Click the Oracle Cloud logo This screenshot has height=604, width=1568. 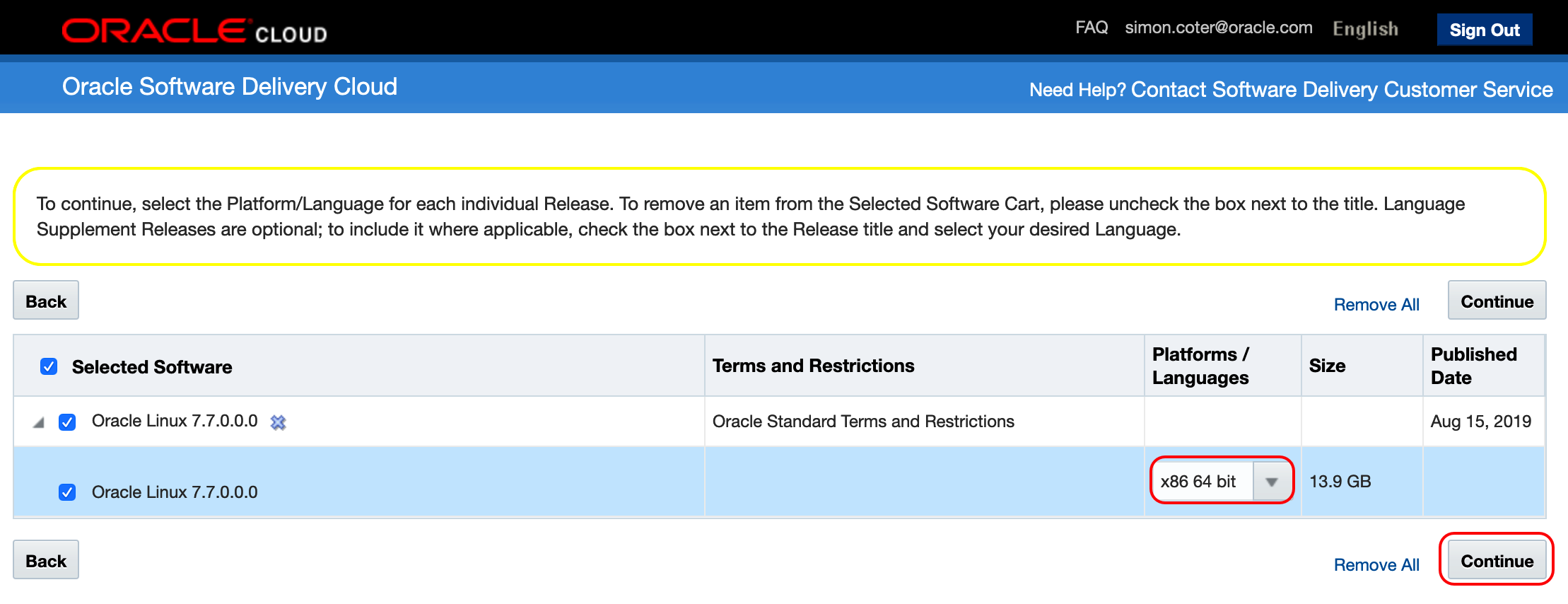[x=194, y=31]
